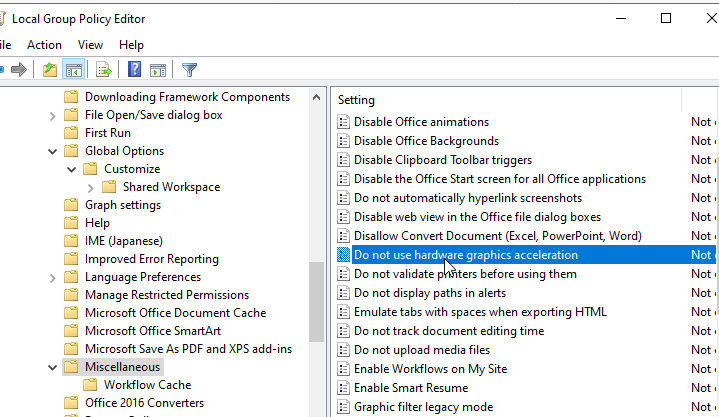Expand the Shared Workspace folder node

90,188
